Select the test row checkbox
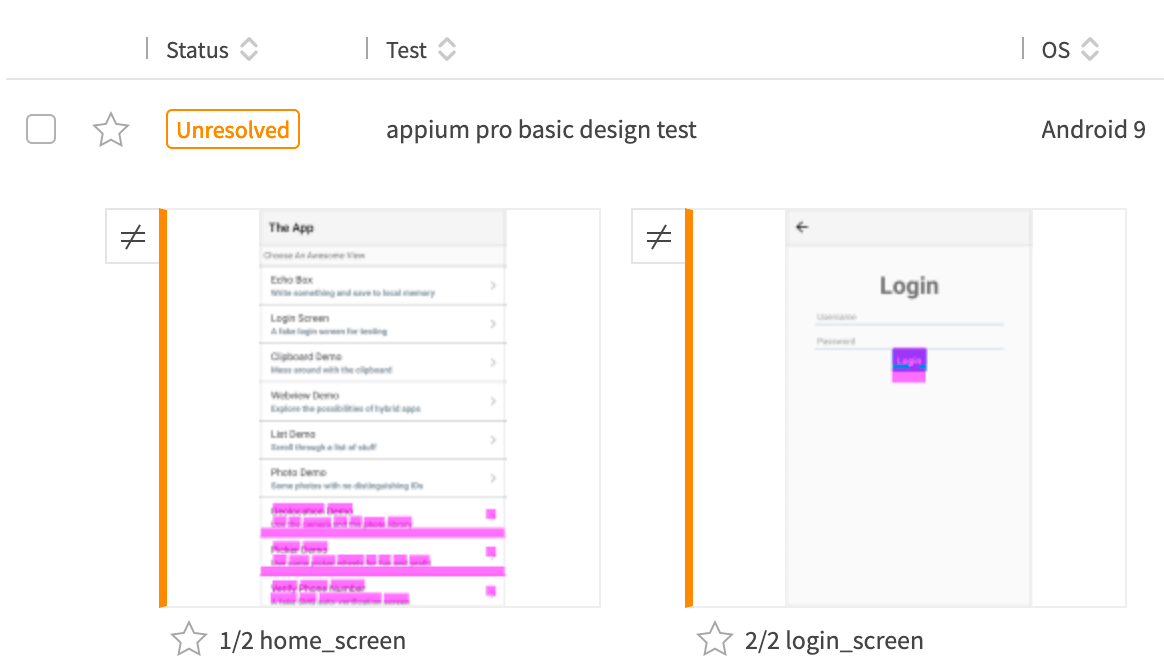1164x672 pixels. [40, 129]
